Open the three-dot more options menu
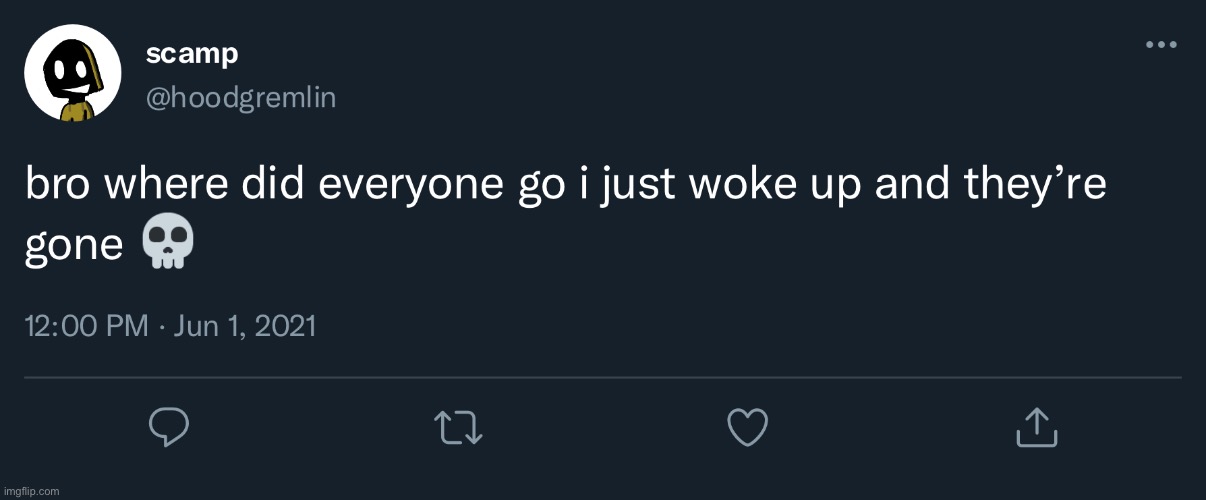Image resolution: width=1206 pixels, height=500 pixels. click(x=1161, y=45)
